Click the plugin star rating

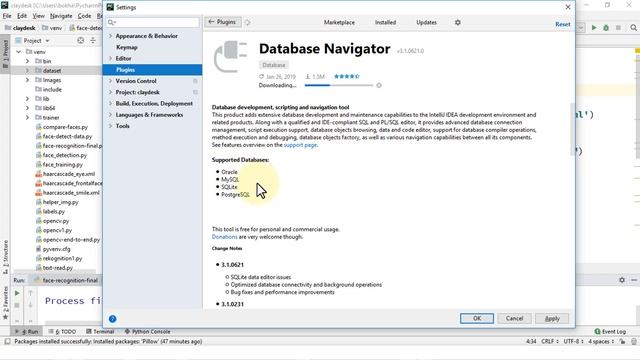pos(347,76)
